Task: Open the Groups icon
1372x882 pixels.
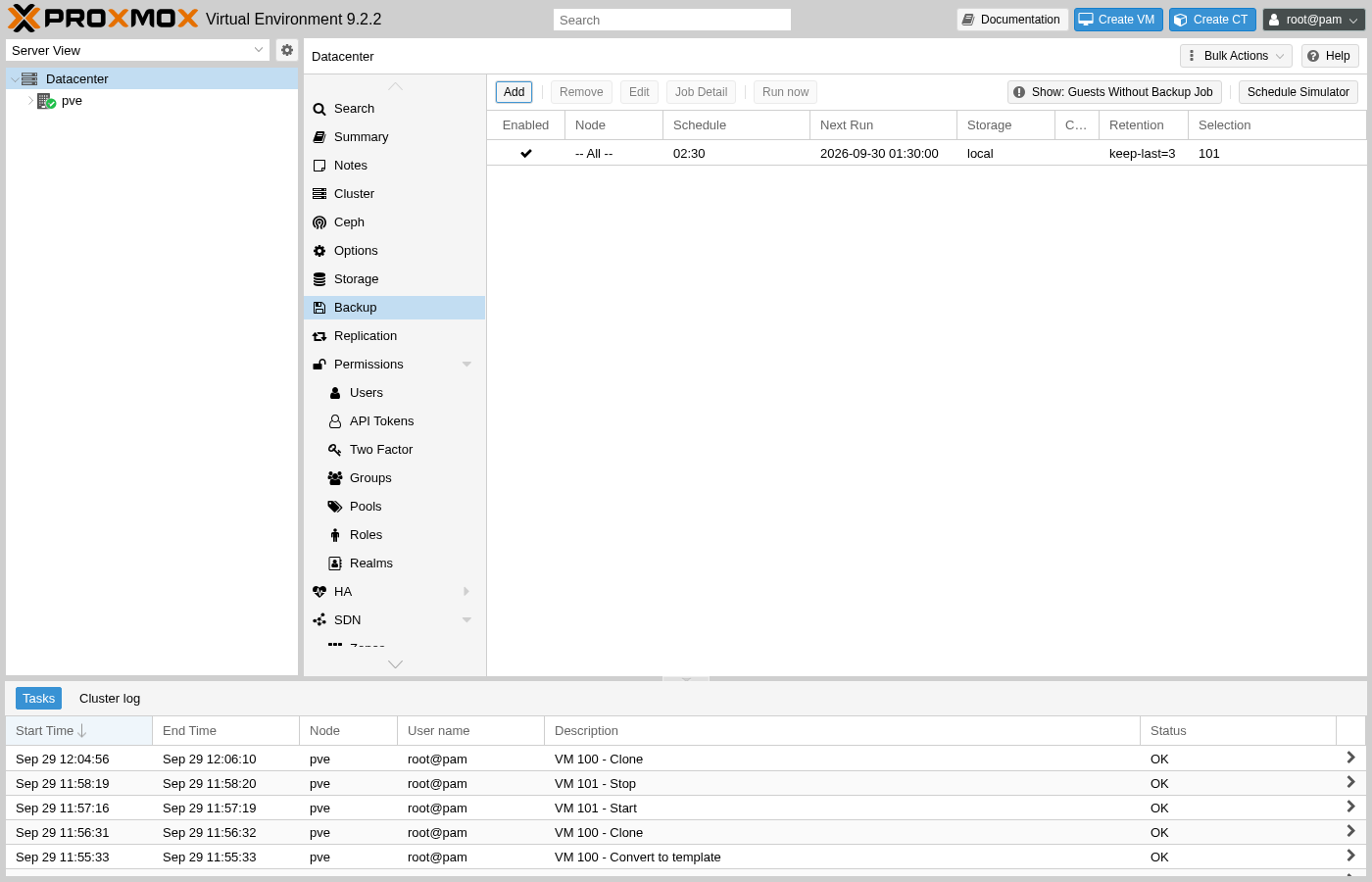Action: tap(335, 478)
